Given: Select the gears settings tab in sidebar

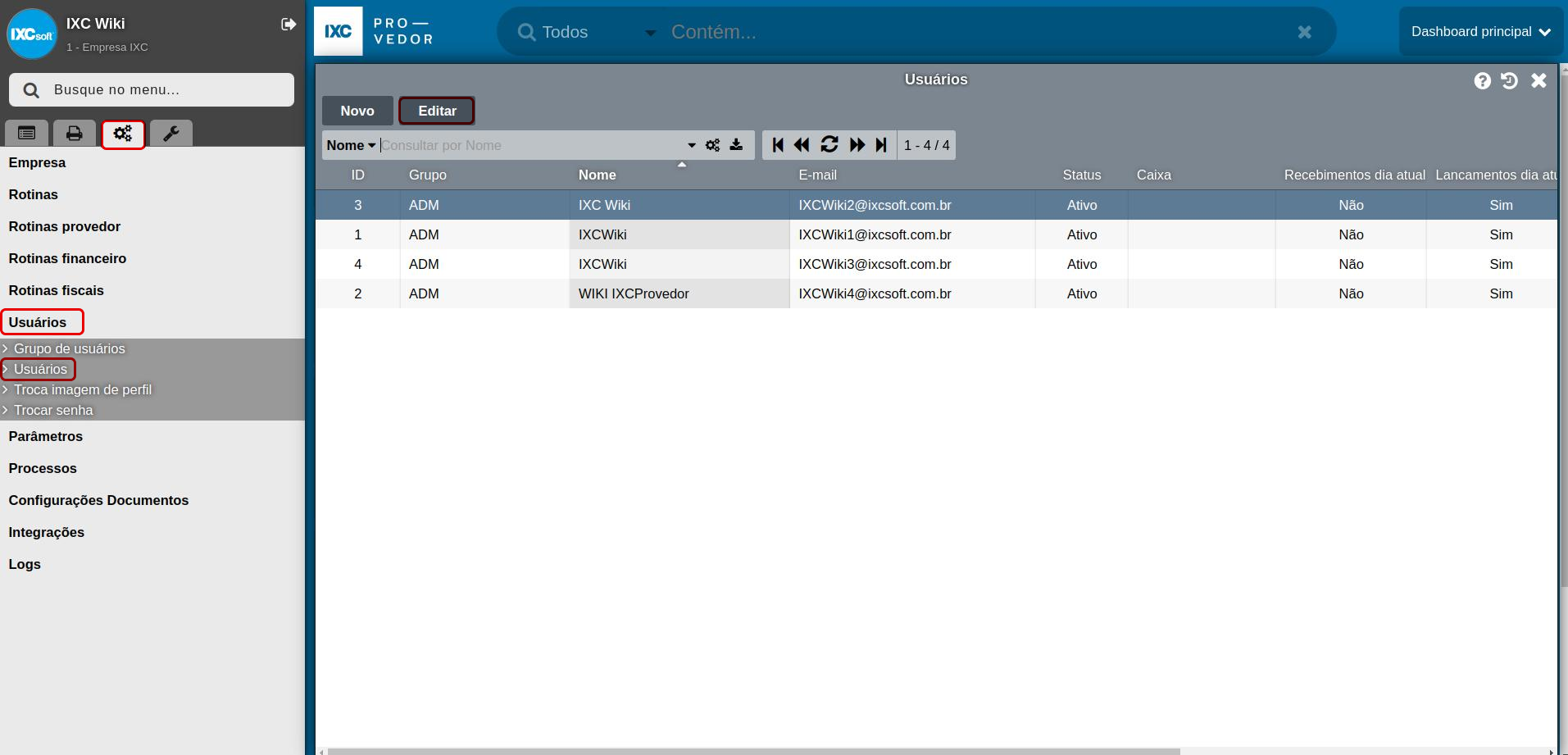Looking at the screenshot, I should [x=123, y=134].
